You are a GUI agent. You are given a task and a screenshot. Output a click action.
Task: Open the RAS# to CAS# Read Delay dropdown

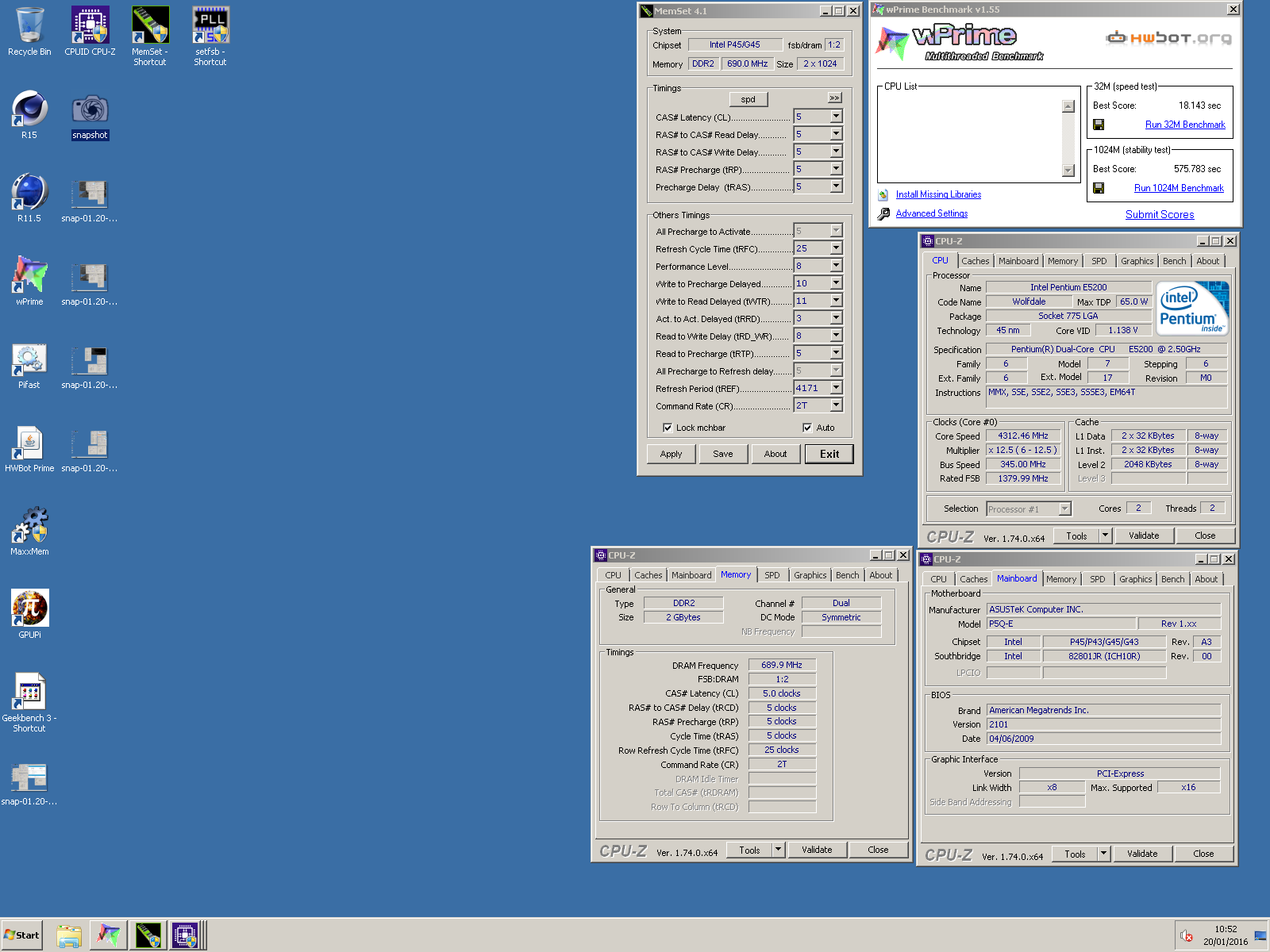(836, 134)
